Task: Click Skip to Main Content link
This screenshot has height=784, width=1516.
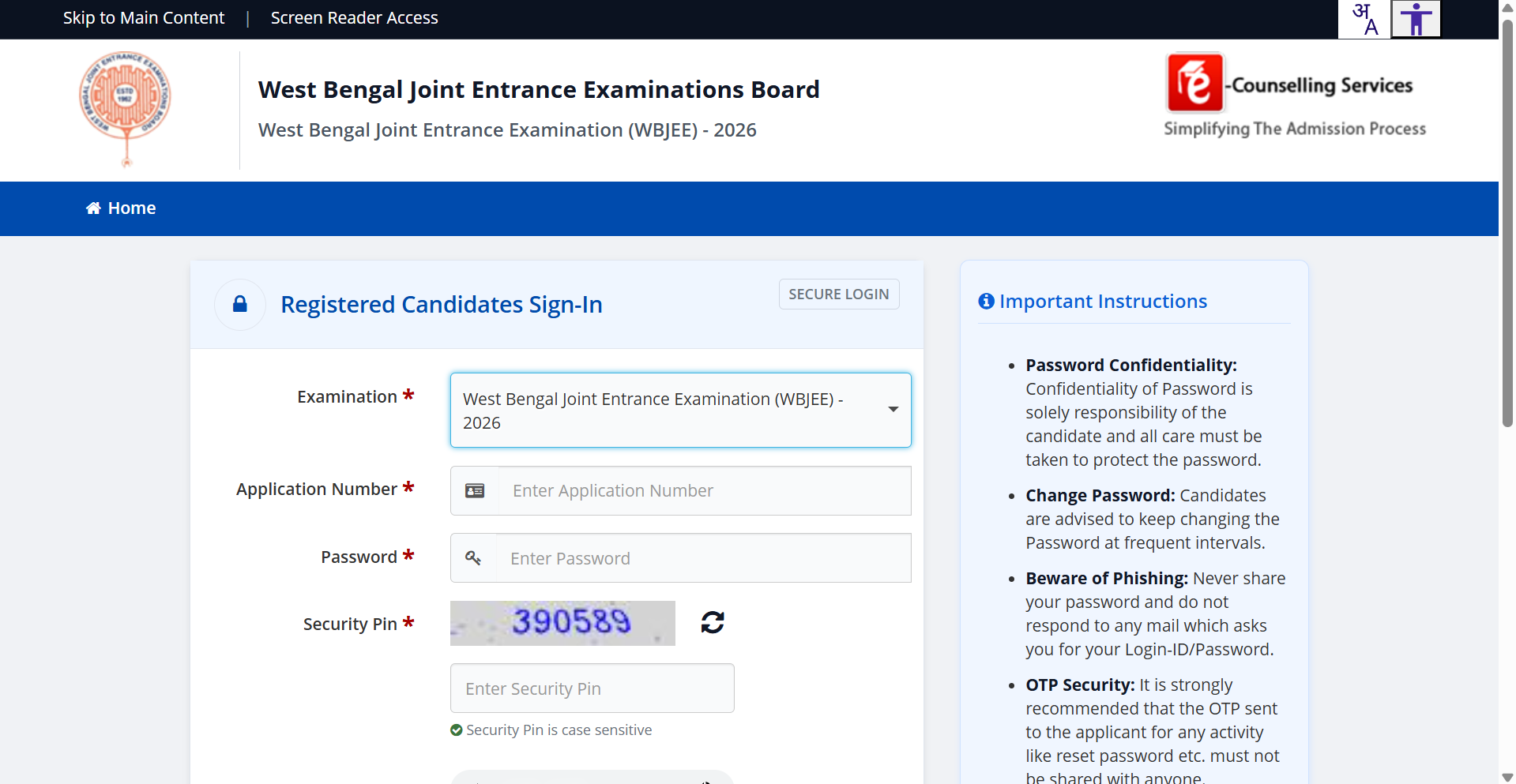Action: (x=144, y=18)
